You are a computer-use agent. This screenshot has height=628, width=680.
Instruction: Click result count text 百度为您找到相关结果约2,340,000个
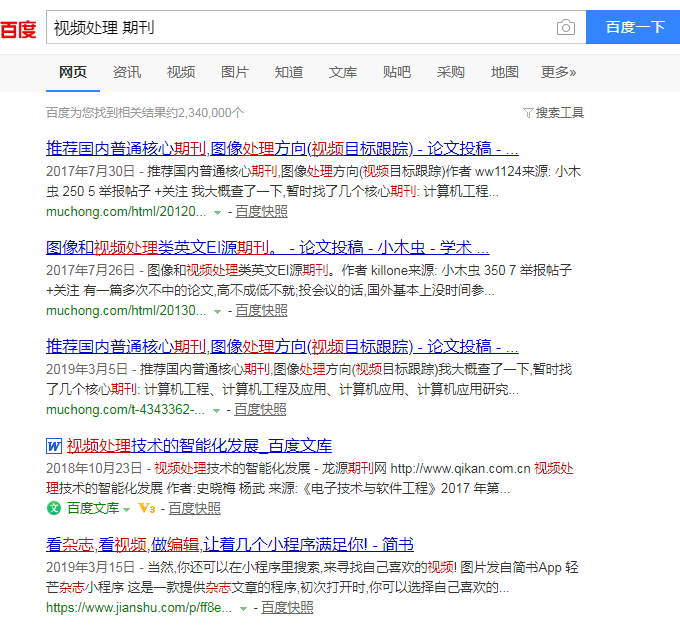pyautogui.click(x=145, y=113)
